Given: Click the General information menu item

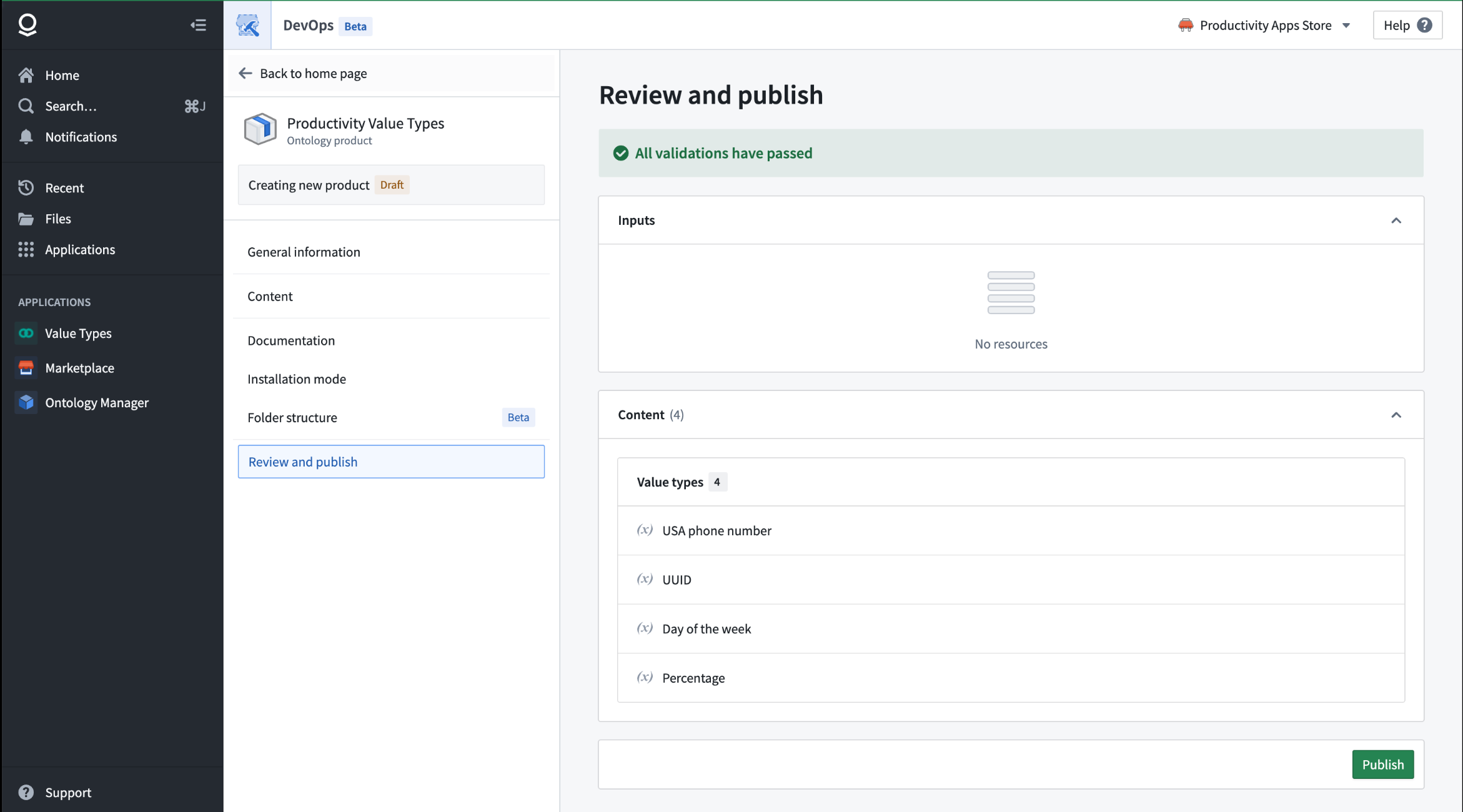Looking at the screenshot, I should click(304, 251).
